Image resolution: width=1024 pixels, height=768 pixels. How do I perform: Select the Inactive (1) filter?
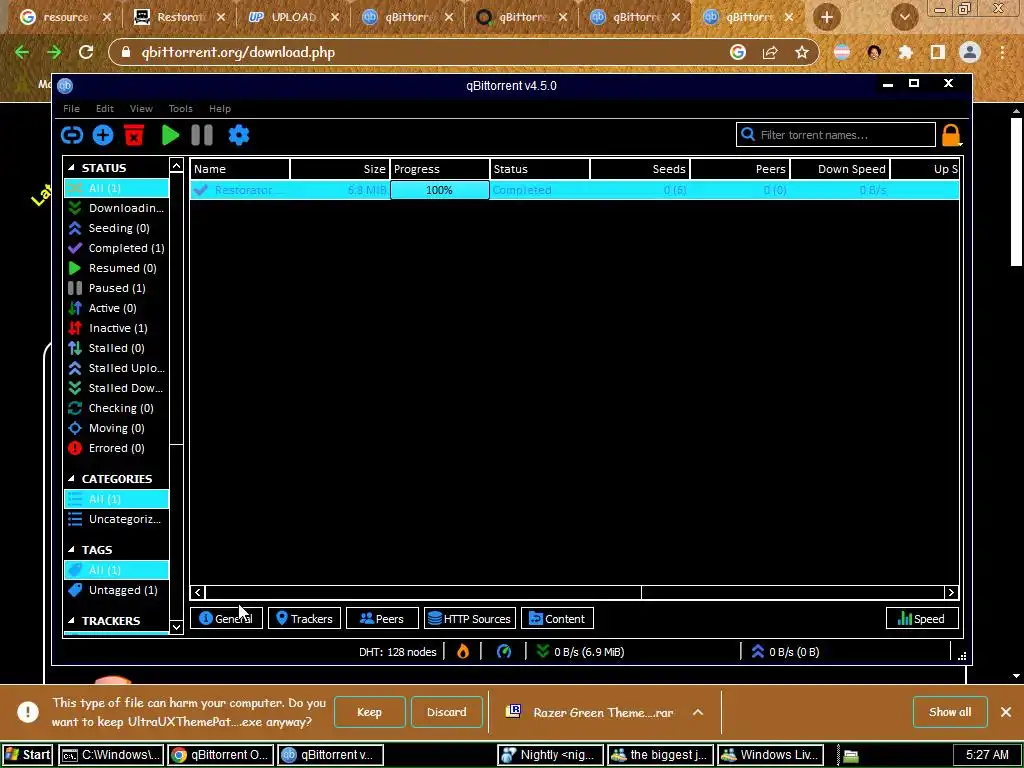116,328
